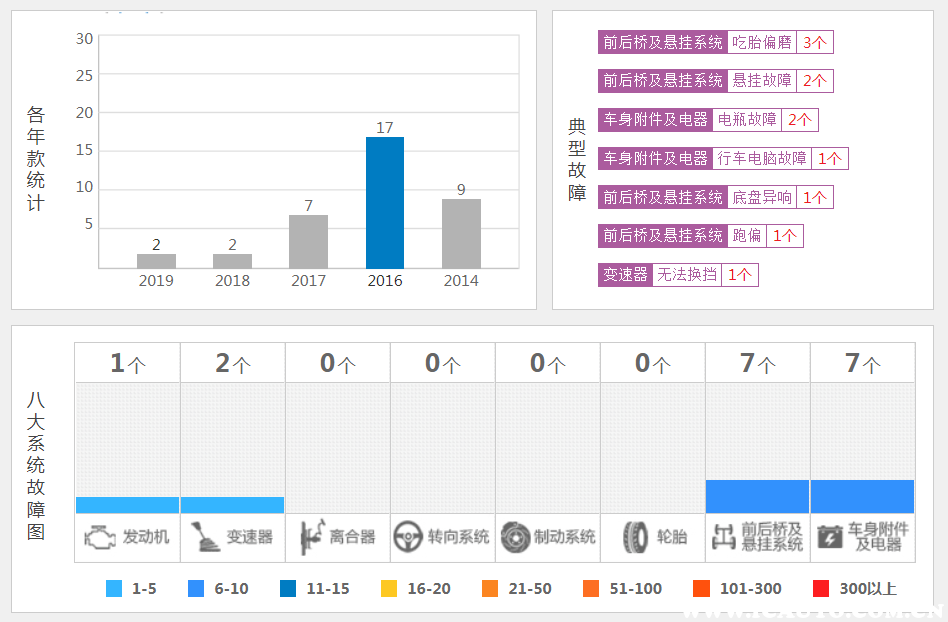Click the blue 2016 bar in chart
This screenshot has height=622, width=948.
click(385, 202)
